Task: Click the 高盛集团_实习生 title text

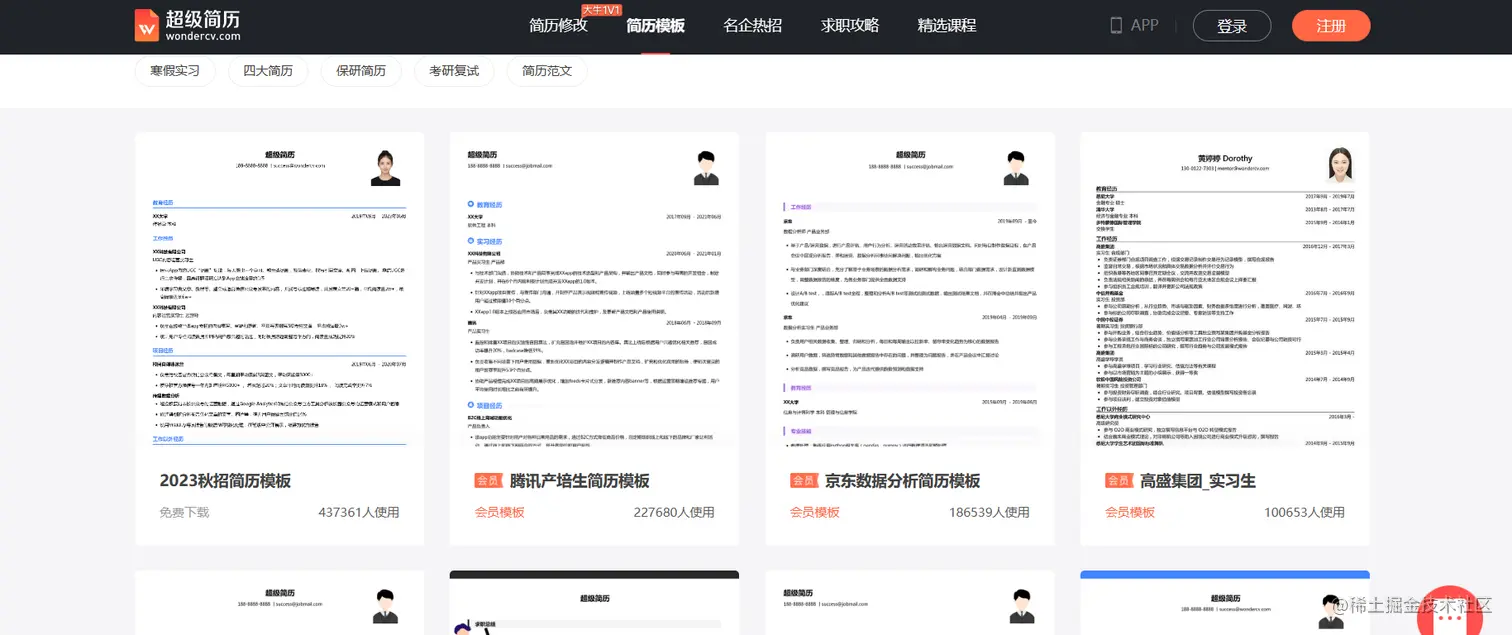Action: pos(1197,481)
